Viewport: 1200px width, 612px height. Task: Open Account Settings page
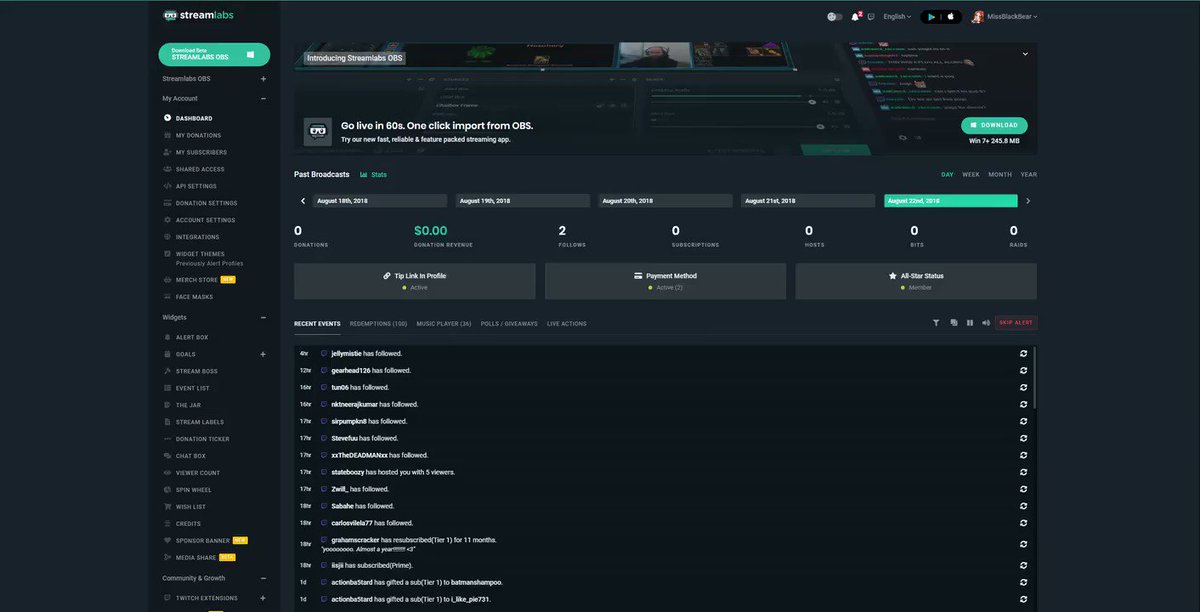click(x=199, y=220)
